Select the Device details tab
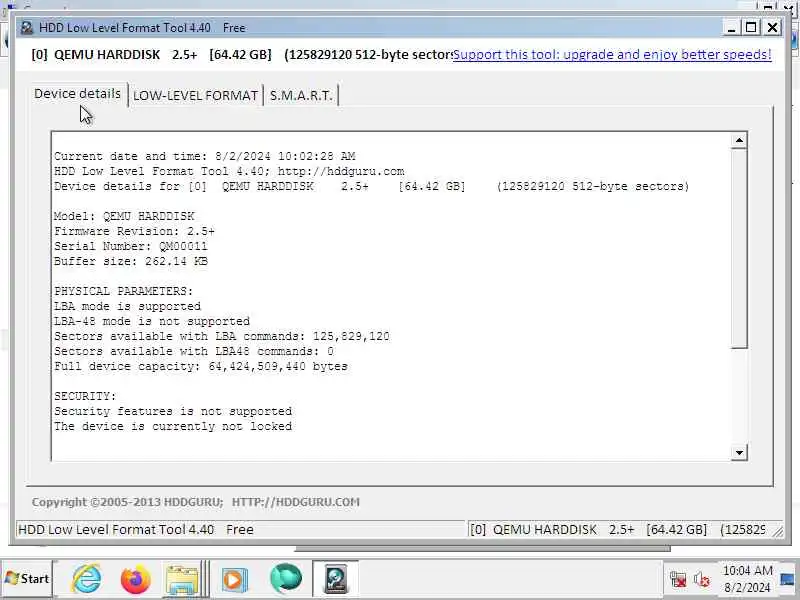Image resolution: width=800 pixels, height=600 pixels. click(78, 94)
